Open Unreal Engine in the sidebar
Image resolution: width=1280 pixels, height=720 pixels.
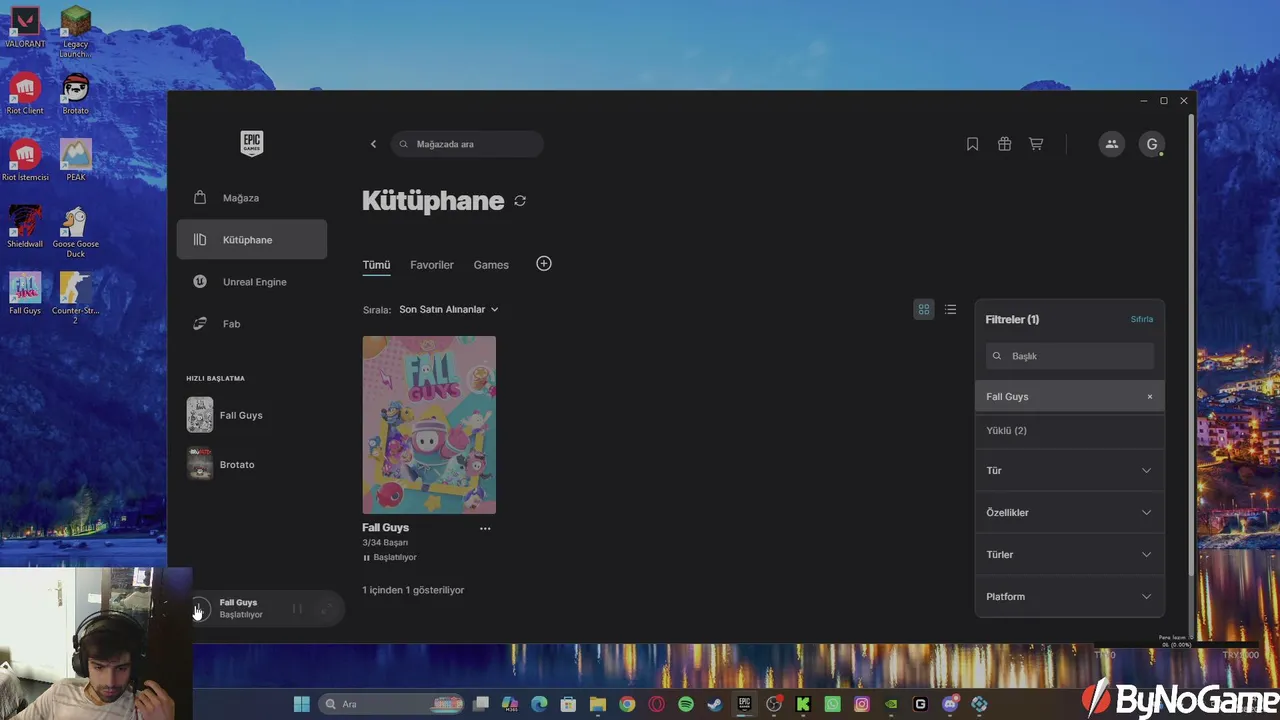[x=252, y=282]
